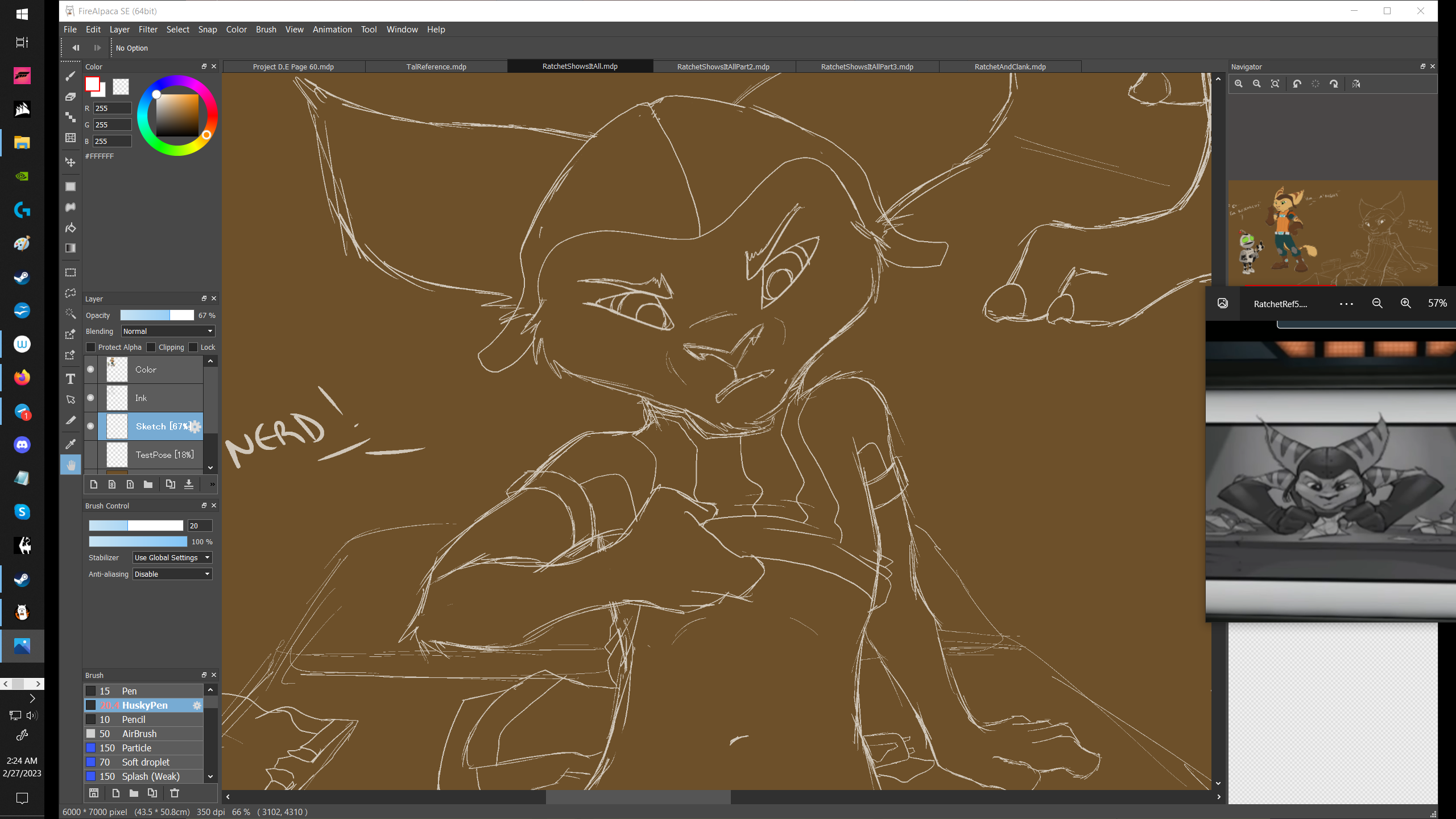Click the Navigator preview thumbnail
The width and height of the screenshot is (1456, 819).
point(1333,233)
